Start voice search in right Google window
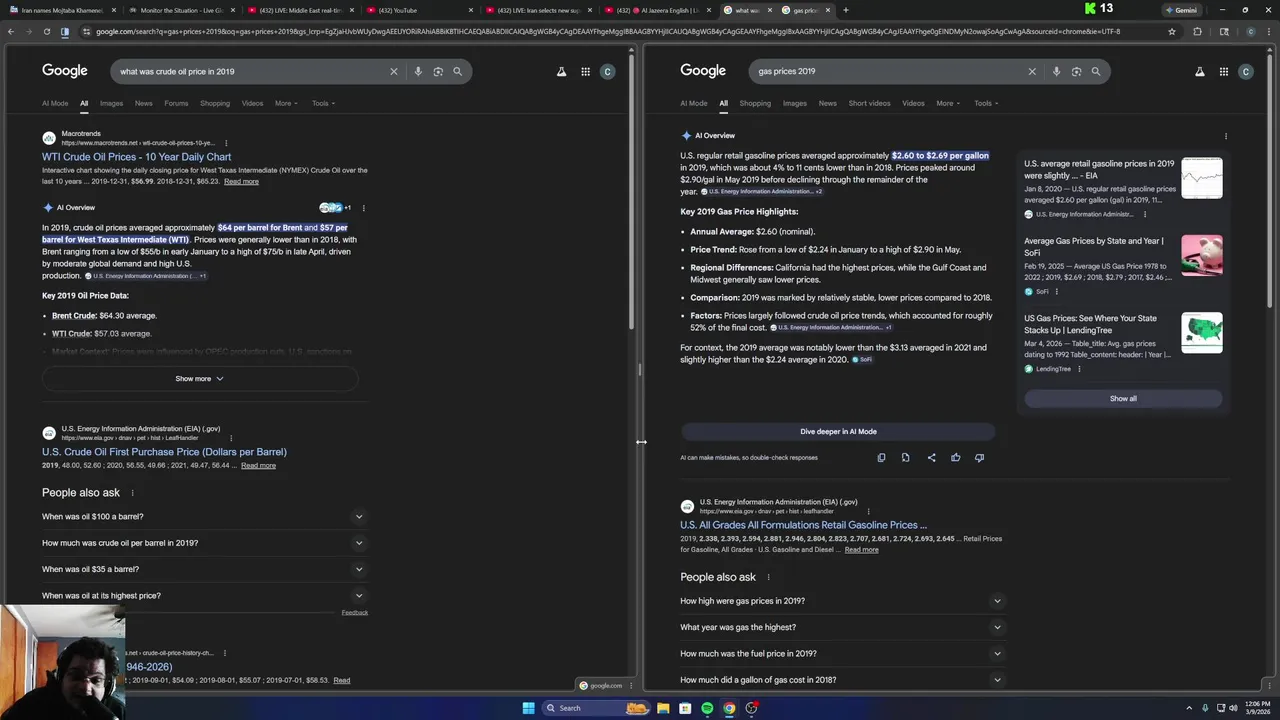Image resolution: width=1280 pixels, height=720 pixels. click(1056, 71)
